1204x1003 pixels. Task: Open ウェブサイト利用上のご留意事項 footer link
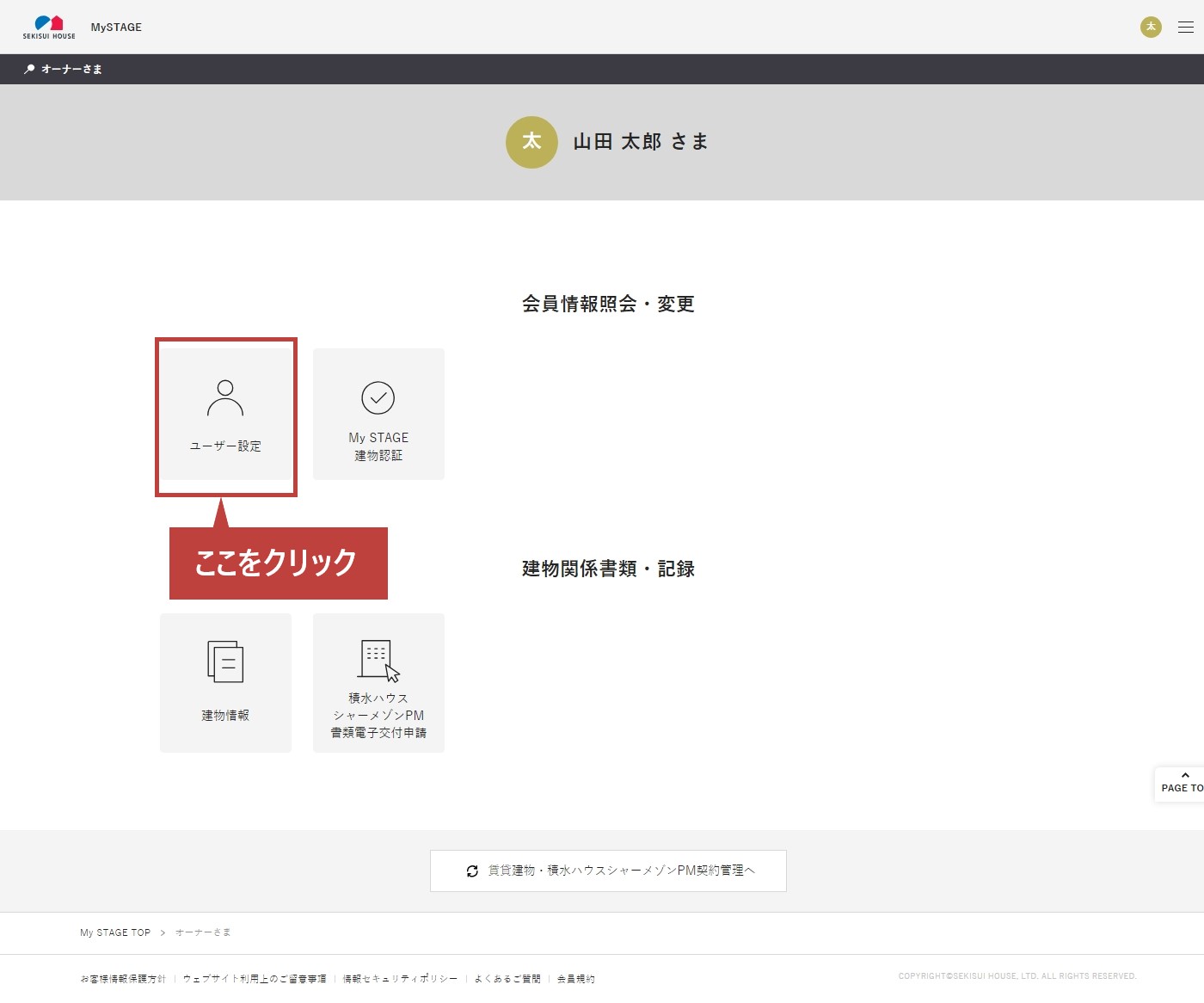[255, 979]
